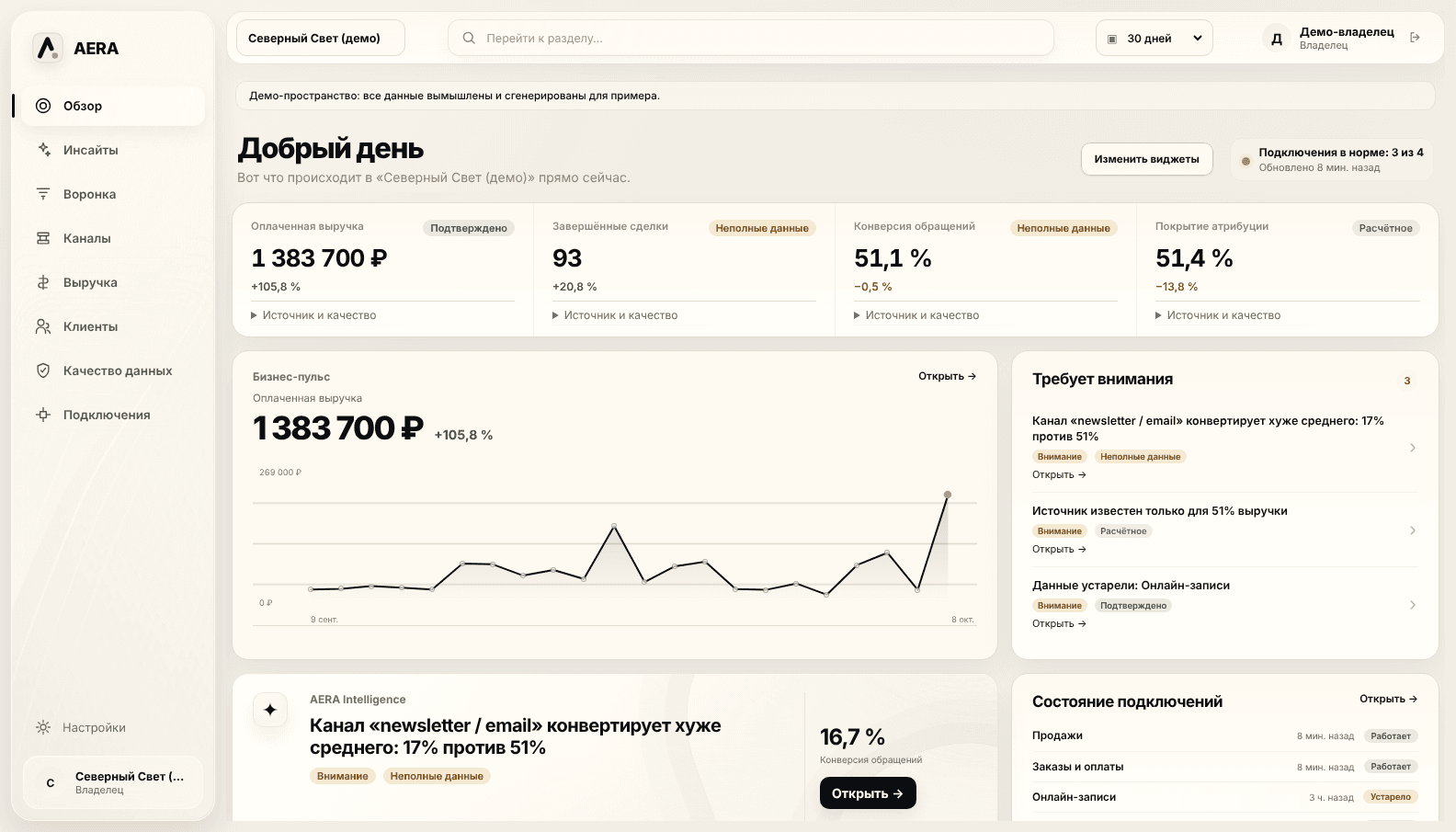Click the Обзор sidebar icon

43,106
